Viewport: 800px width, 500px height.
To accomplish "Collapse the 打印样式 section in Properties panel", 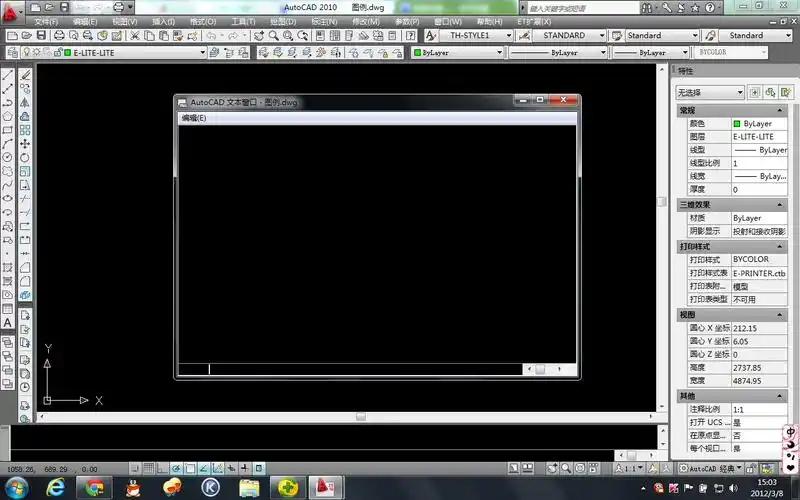I will pyautogui.click(x=780, y=246).
